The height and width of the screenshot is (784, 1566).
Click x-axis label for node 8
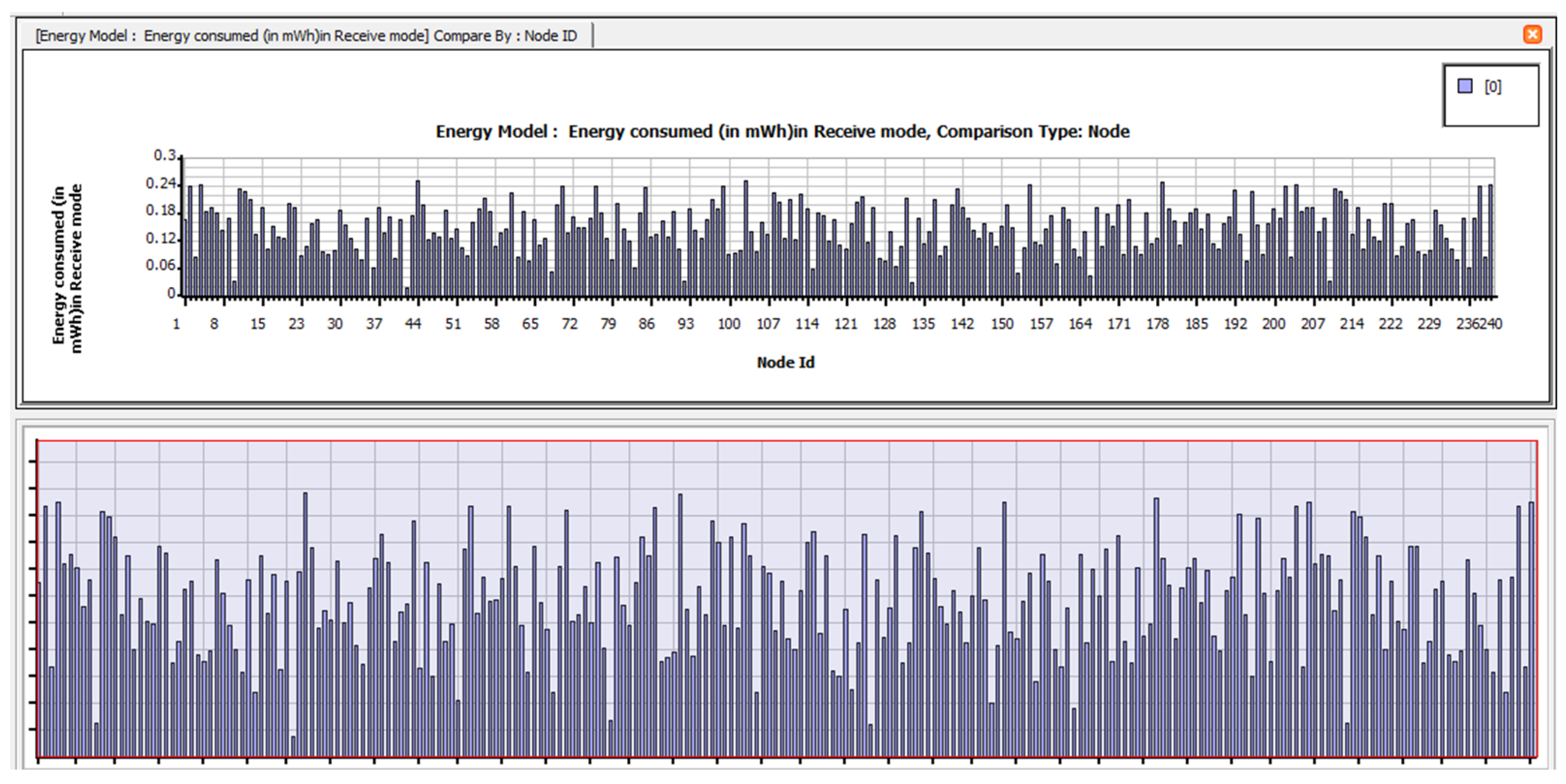click(x=214, y=324)
